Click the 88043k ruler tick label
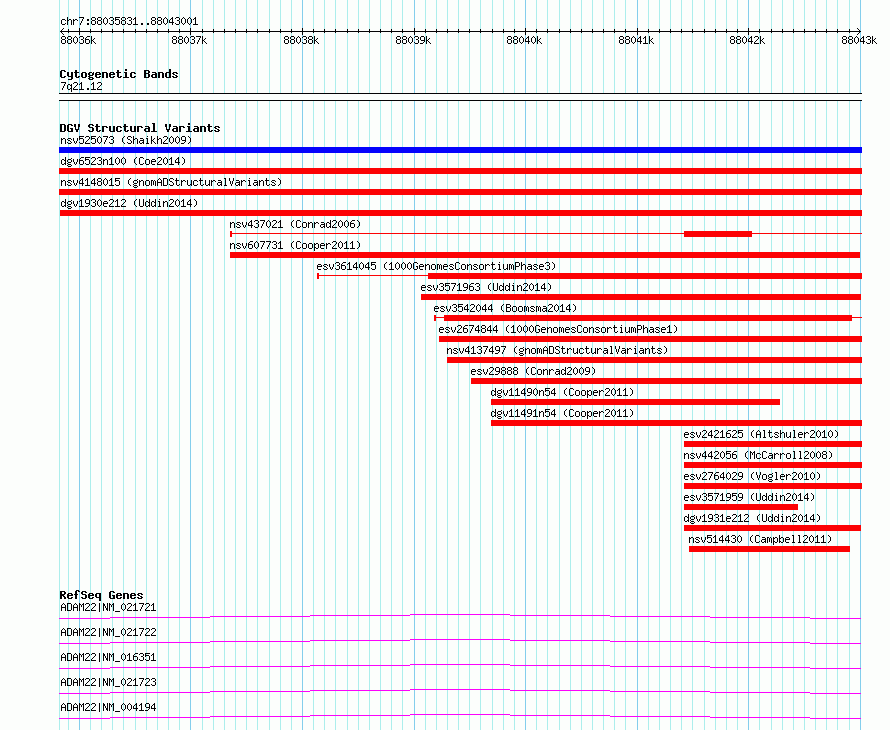The width and height of the screenshot is (890, 730). point(859,40)
